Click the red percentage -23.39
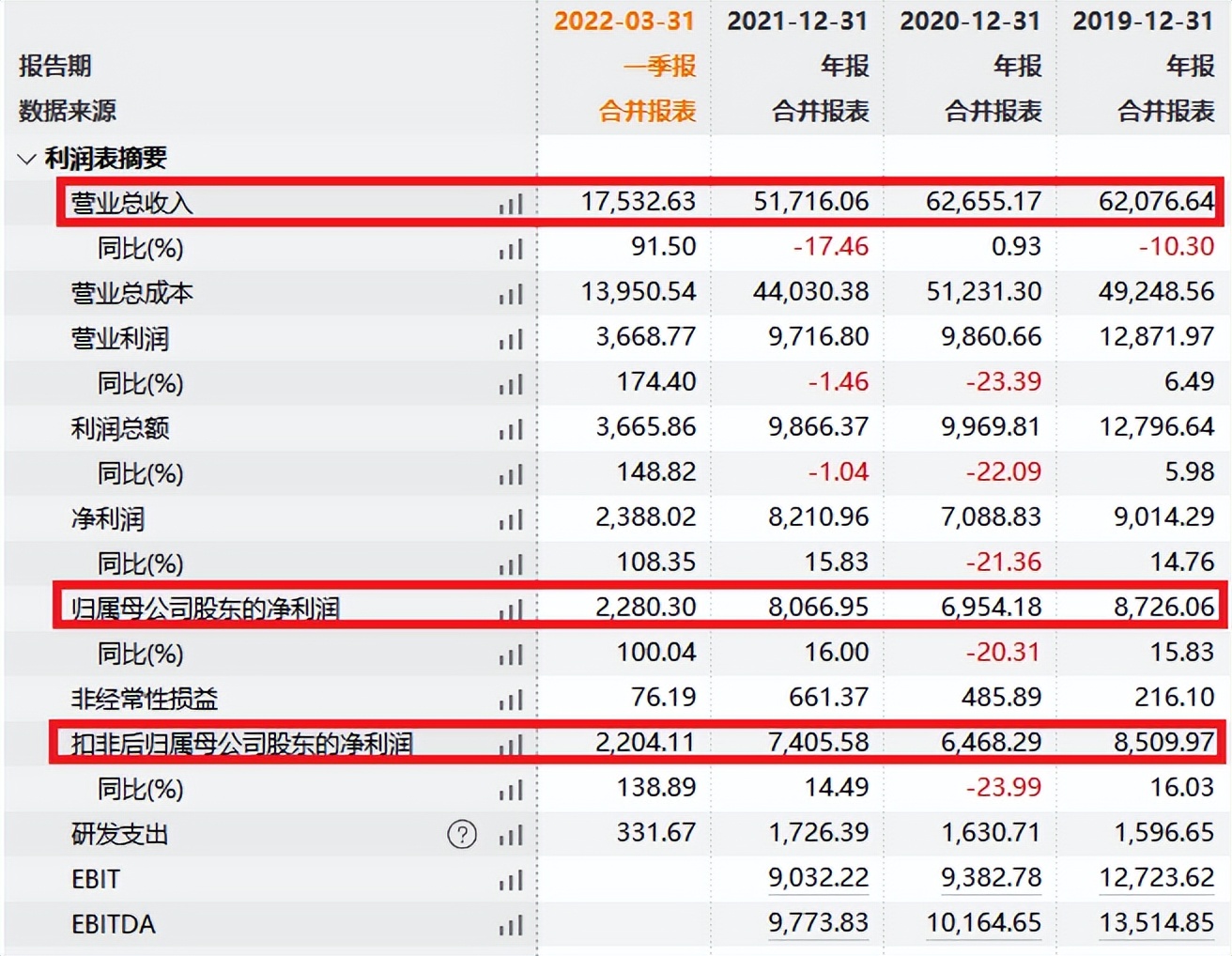Image resolution: width=1232 pixels, height=956 pixels. [x=1004, y=382]
